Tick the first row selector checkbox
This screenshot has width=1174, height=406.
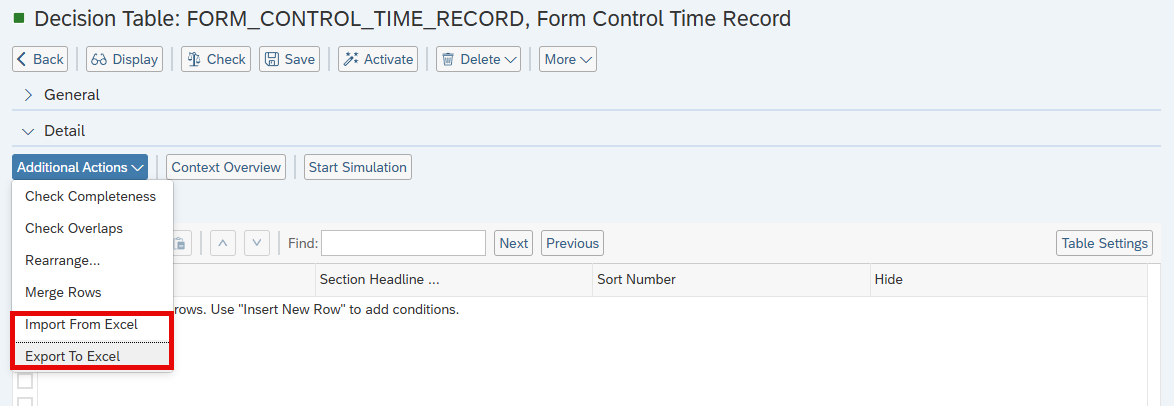[x=25, y=381]
